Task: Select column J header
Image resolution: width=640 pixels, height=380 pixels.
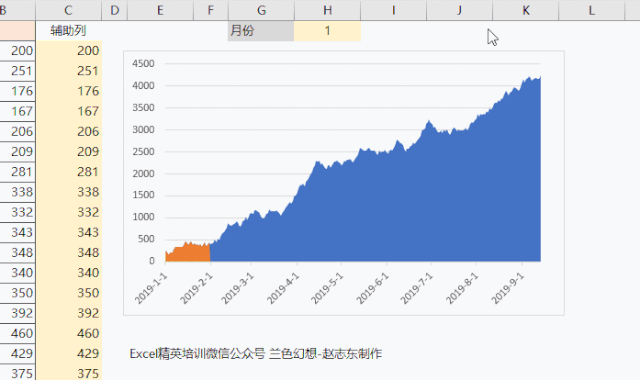Action: point(460,10)
